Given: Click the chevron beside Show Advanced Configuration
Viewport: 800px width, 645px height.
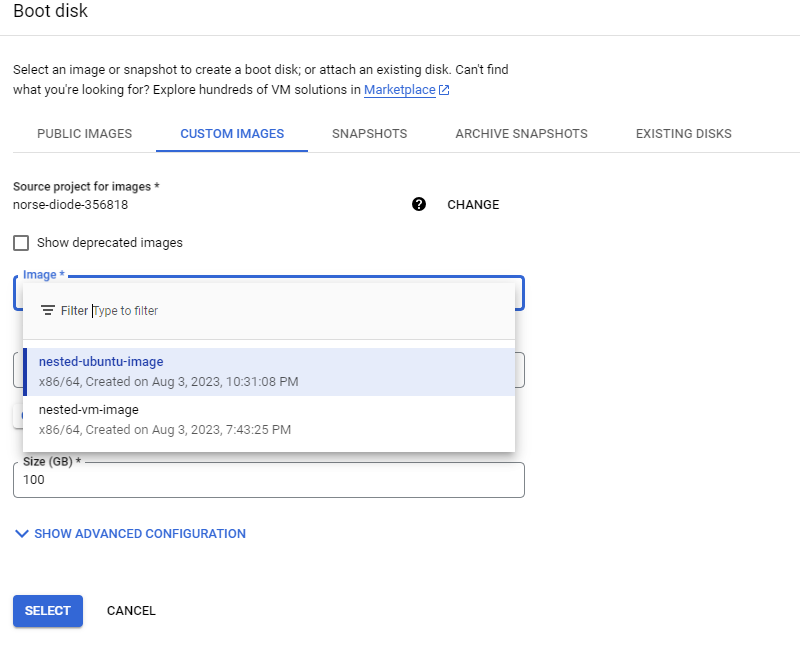Looking at the screenshot, I should pos(22,534).
